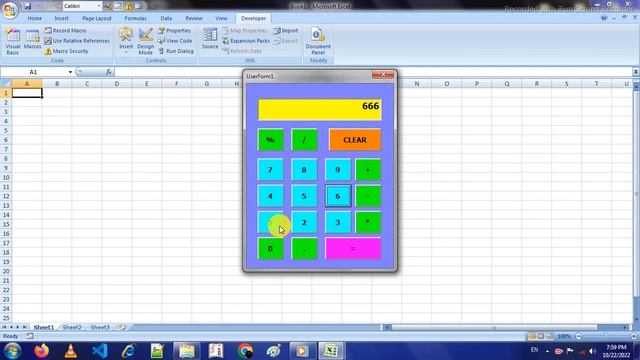Click Run Dialog
Image resolution: width=640 pixels, height=360 pixels.
[x=176, y=51]
